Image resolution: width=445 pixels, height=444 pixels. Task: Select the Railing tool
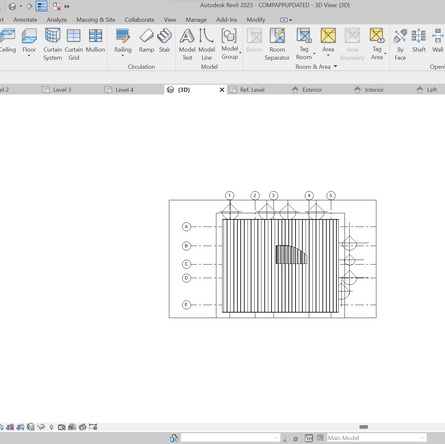coord(123,40)
